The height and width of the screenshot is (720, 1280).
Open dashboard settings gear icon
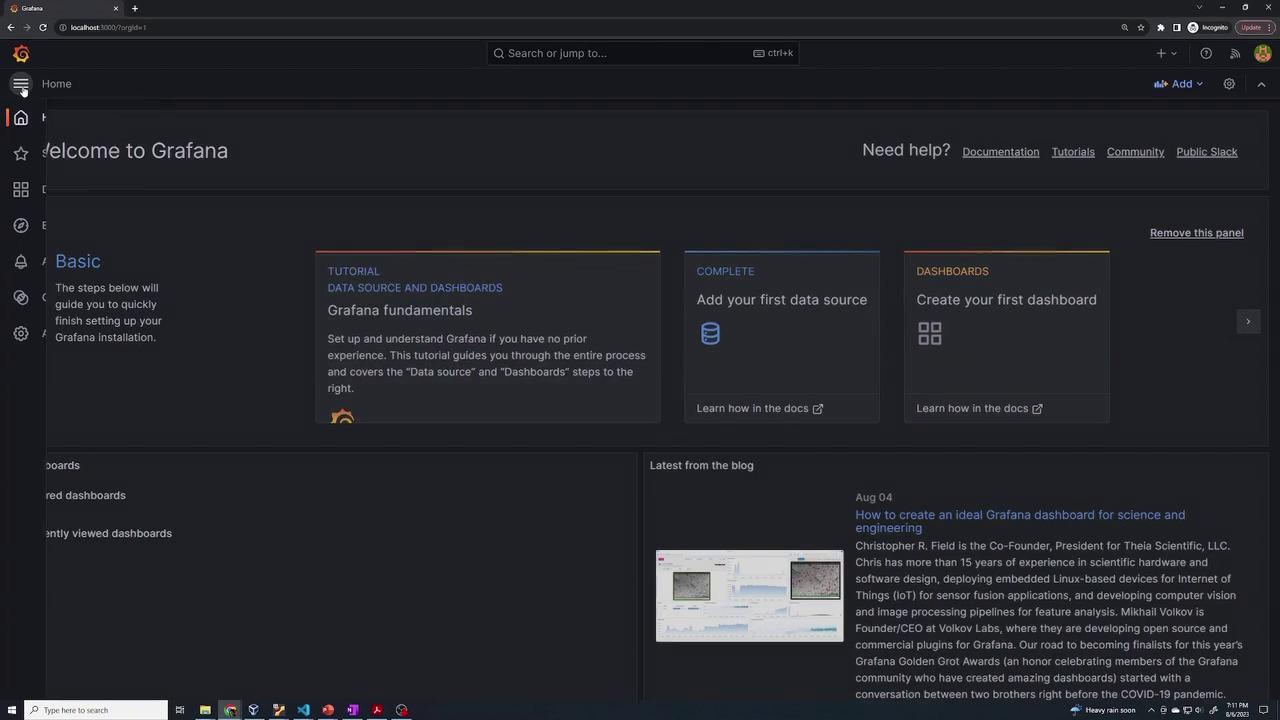click(1229, 84)
